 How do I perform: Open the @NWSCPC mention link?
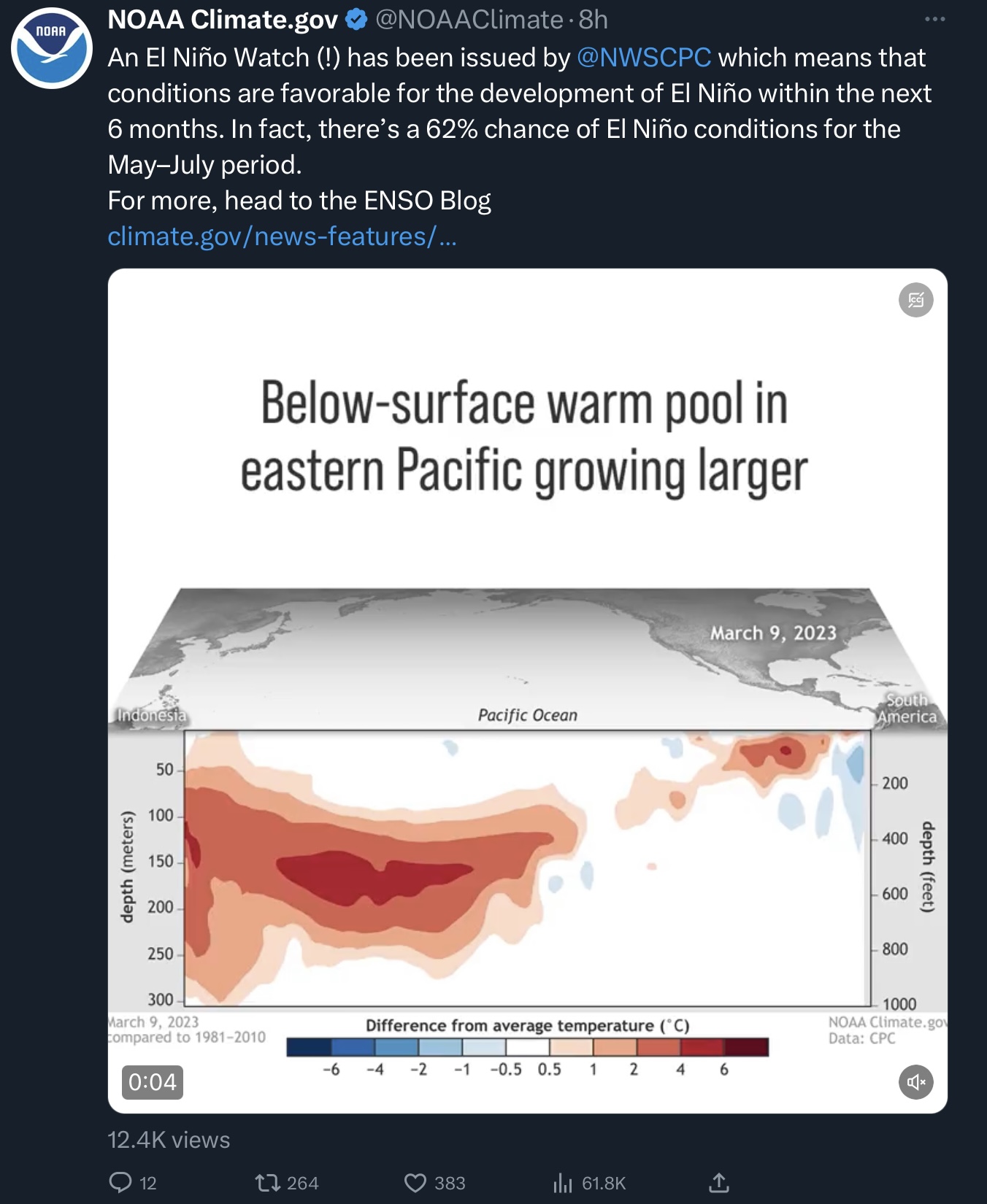(643, 58)
